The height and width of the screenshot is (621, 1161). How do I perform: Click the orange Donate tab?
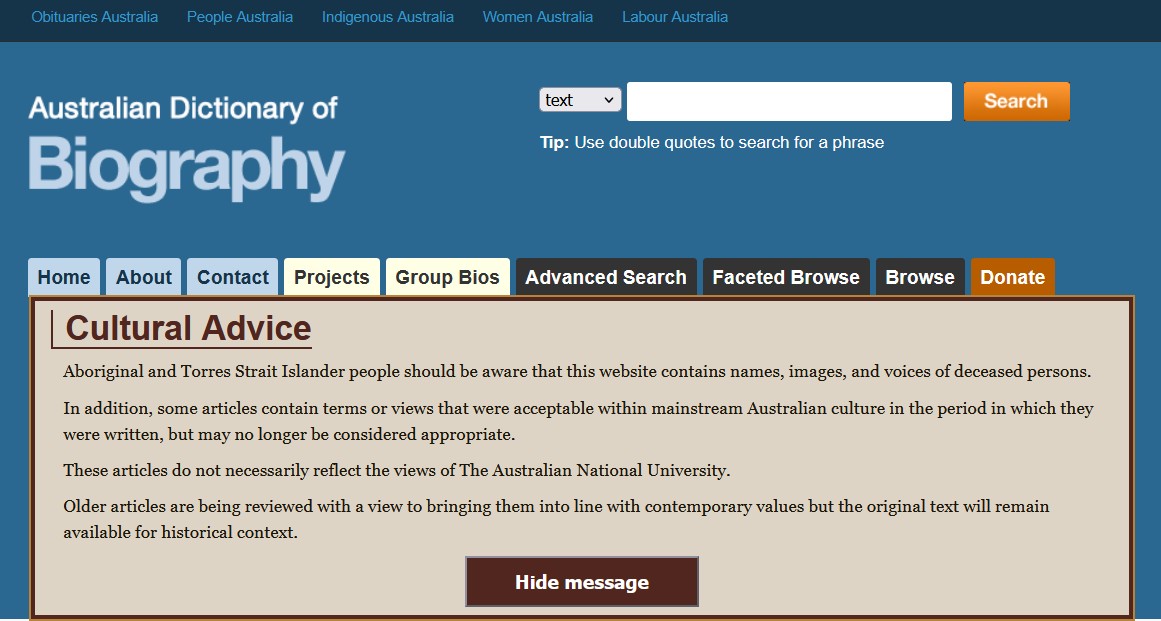[x=1012, y=277]
